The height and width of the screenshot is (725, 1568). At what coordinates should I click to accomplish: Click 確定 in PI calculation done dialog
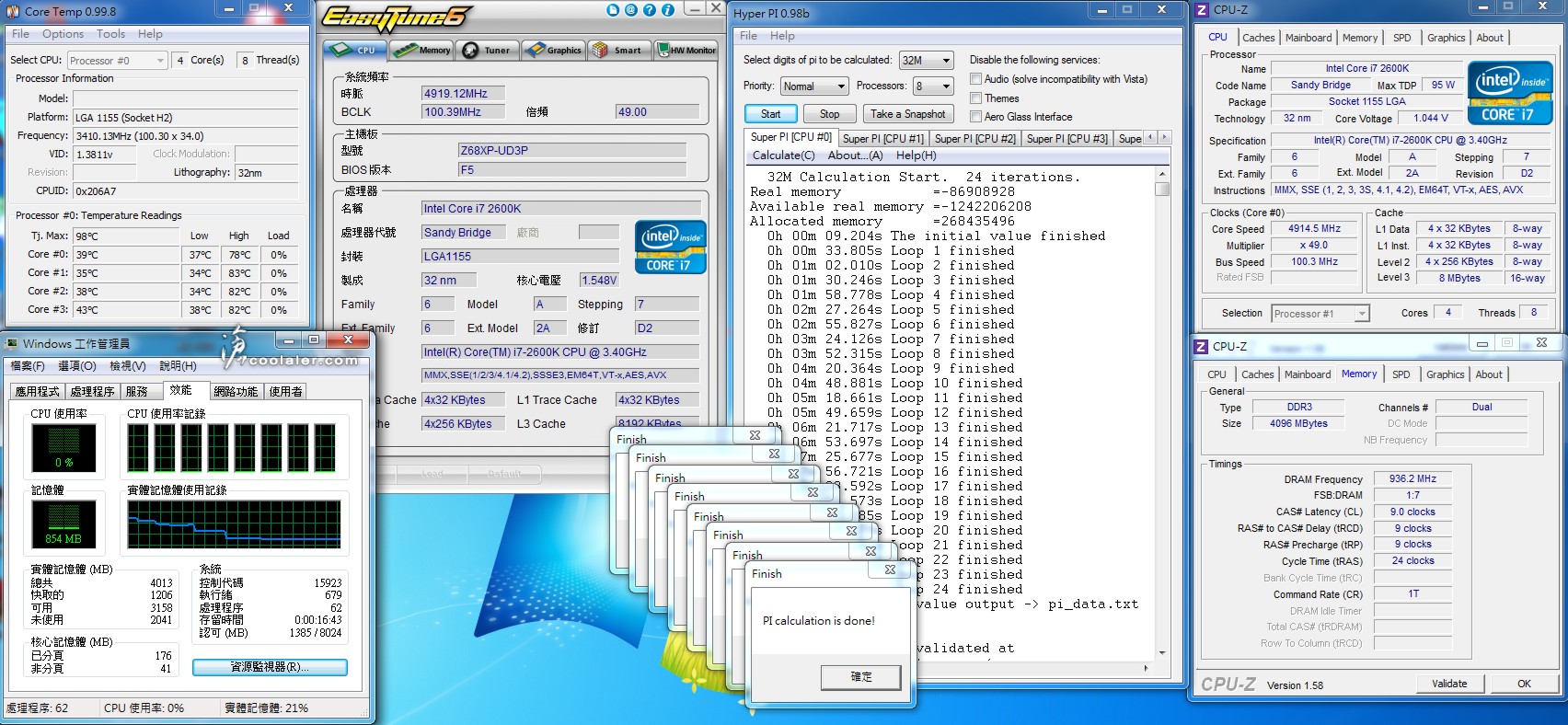[861, 676]
